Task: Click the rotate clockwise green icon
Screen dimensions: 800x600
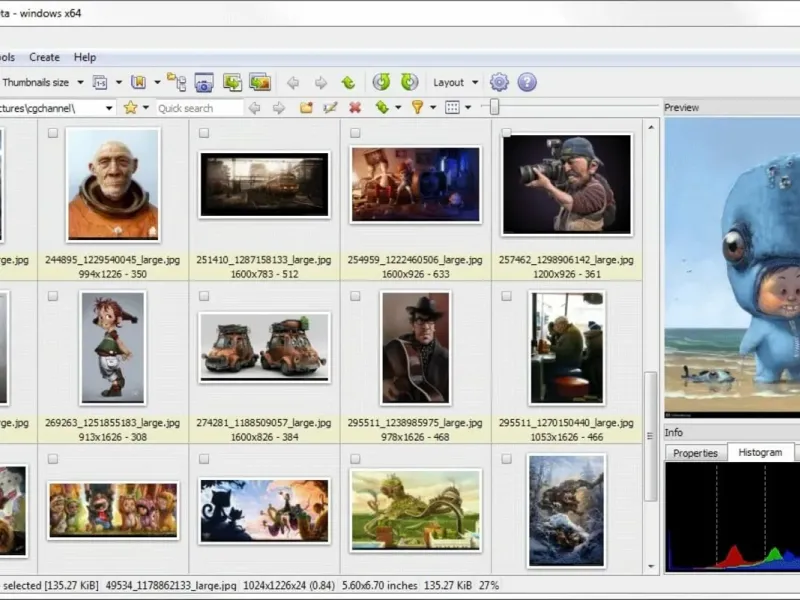Action: coord(409,82)
